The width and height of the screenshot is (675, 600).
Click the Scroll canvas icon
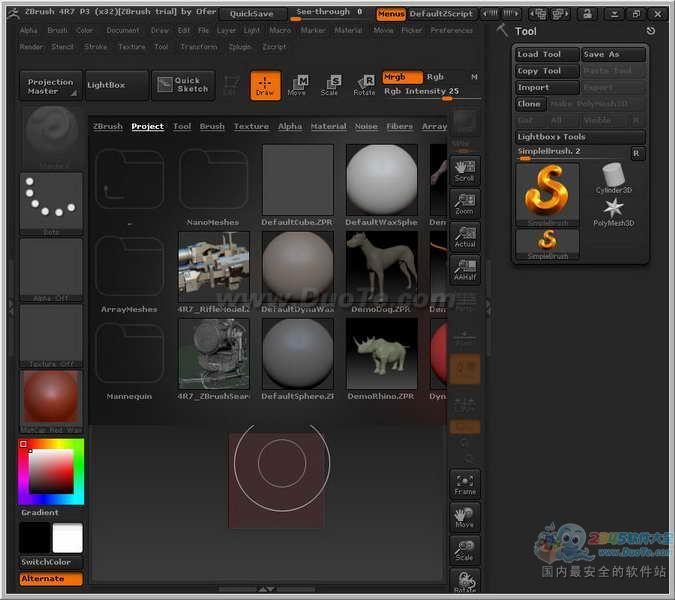pyautogui.click(x=464, y=170)
